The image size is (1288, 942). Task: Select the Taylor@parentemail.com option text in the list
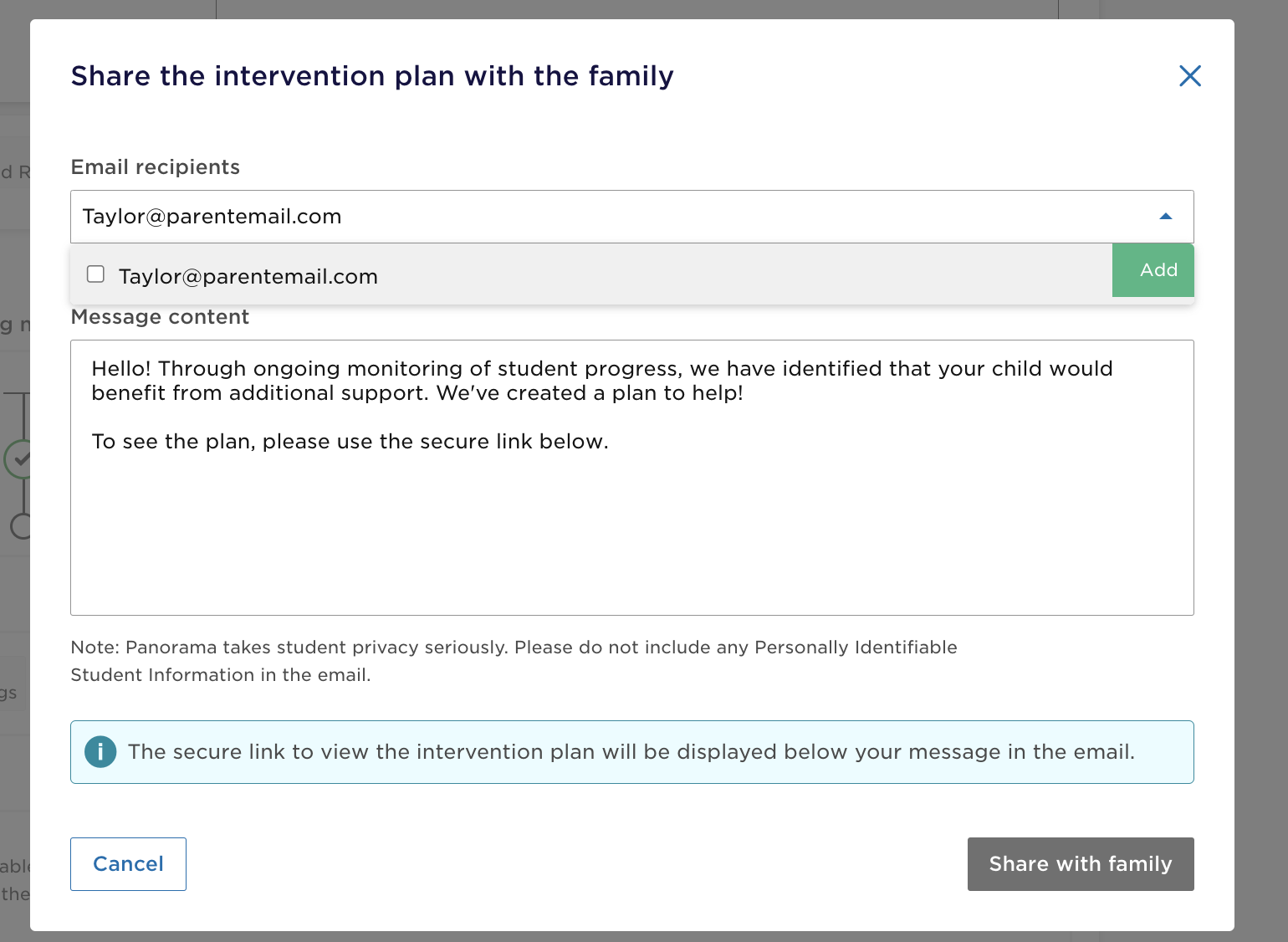point(248,277)
